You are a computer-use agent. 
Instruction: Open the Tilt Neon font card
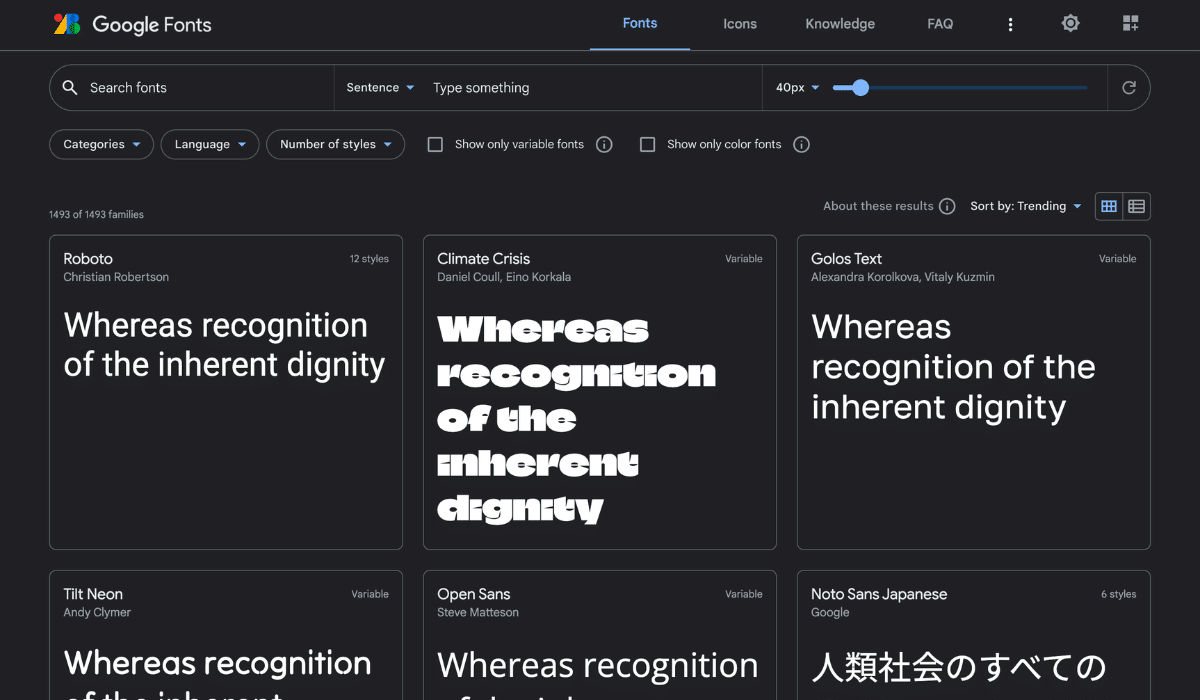pos(226,635)
